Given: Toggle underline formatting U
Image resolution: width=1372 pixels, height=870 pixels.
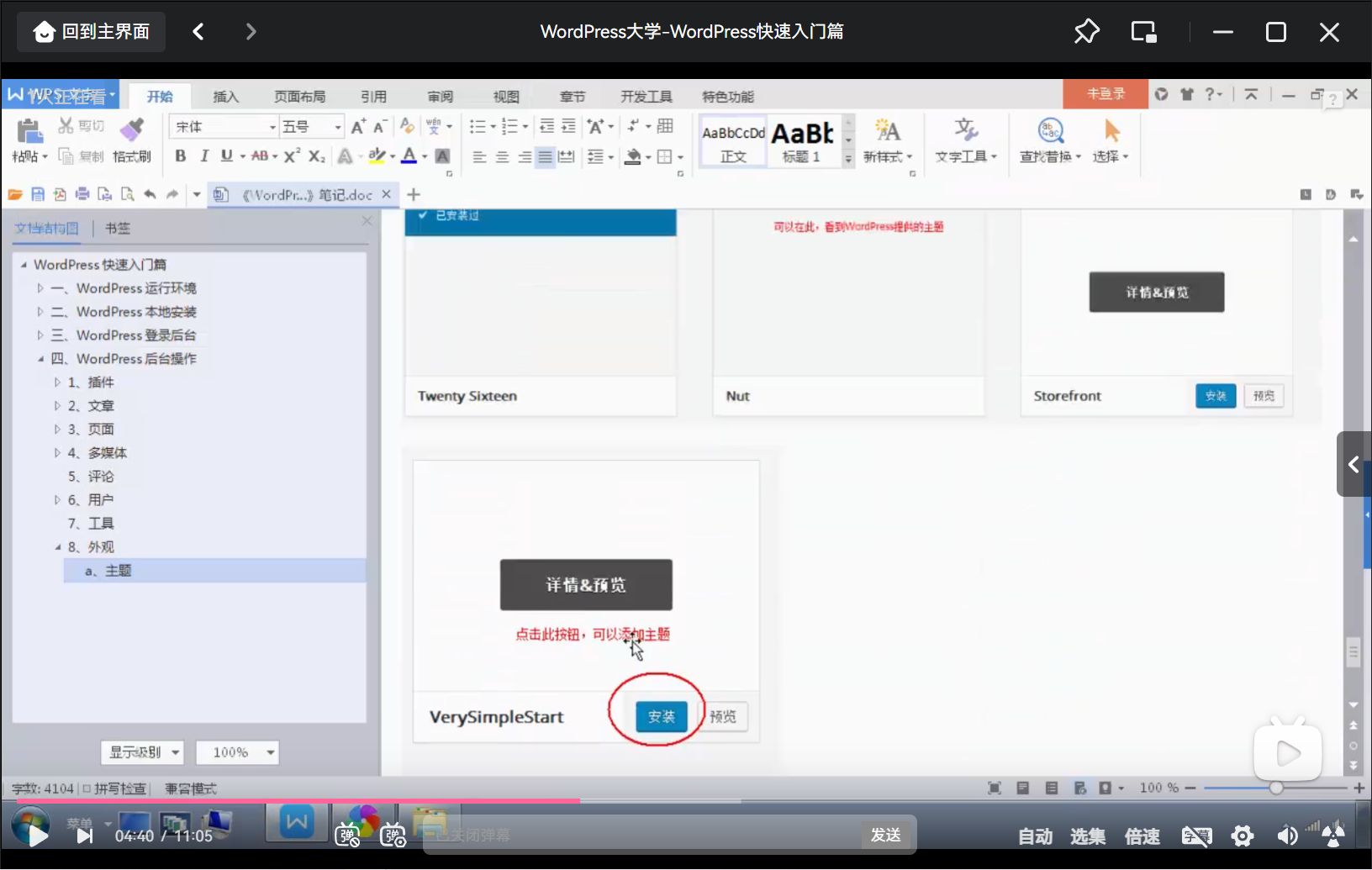Looking at the screenshot, I should pos(226,156).
